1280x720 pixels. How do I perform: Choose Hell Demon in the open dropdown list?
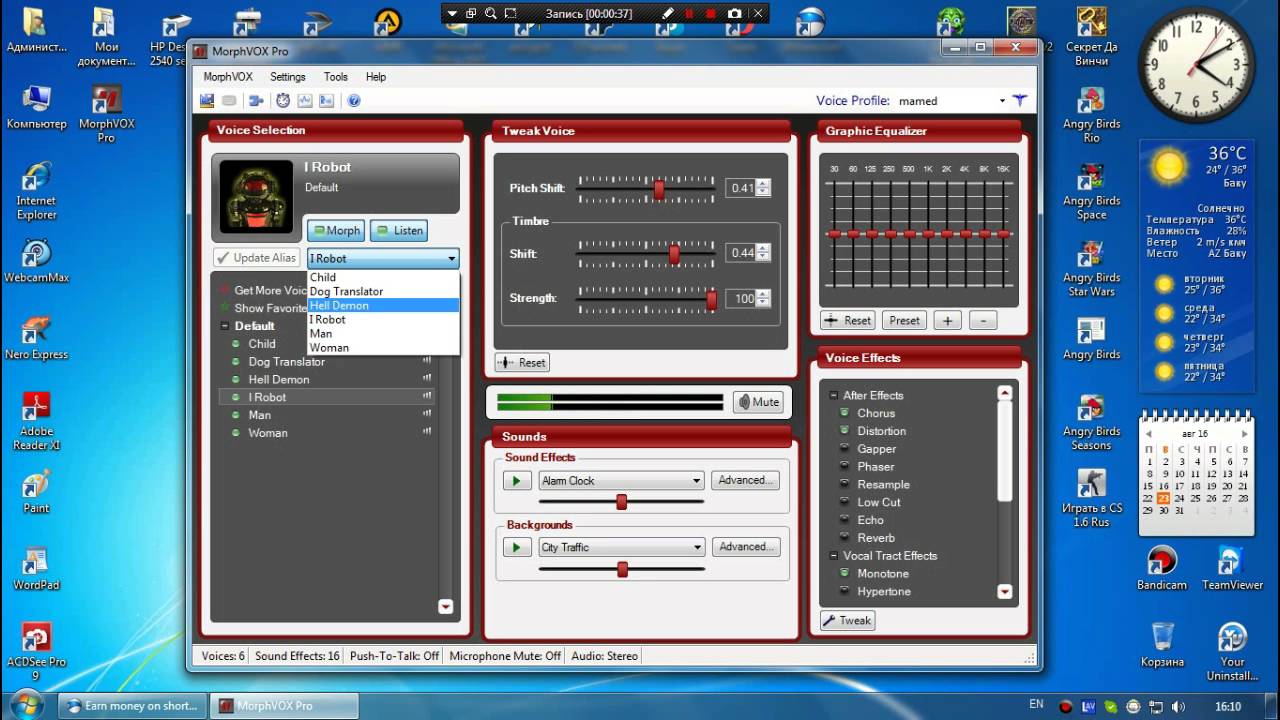tap(383, 305)
